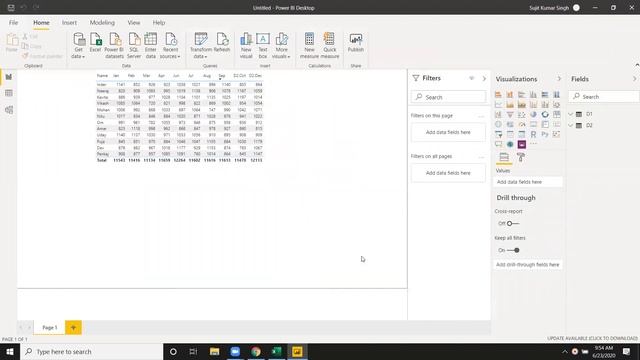
Task: Open the Get data dropdown
Action: click(78, 46)
